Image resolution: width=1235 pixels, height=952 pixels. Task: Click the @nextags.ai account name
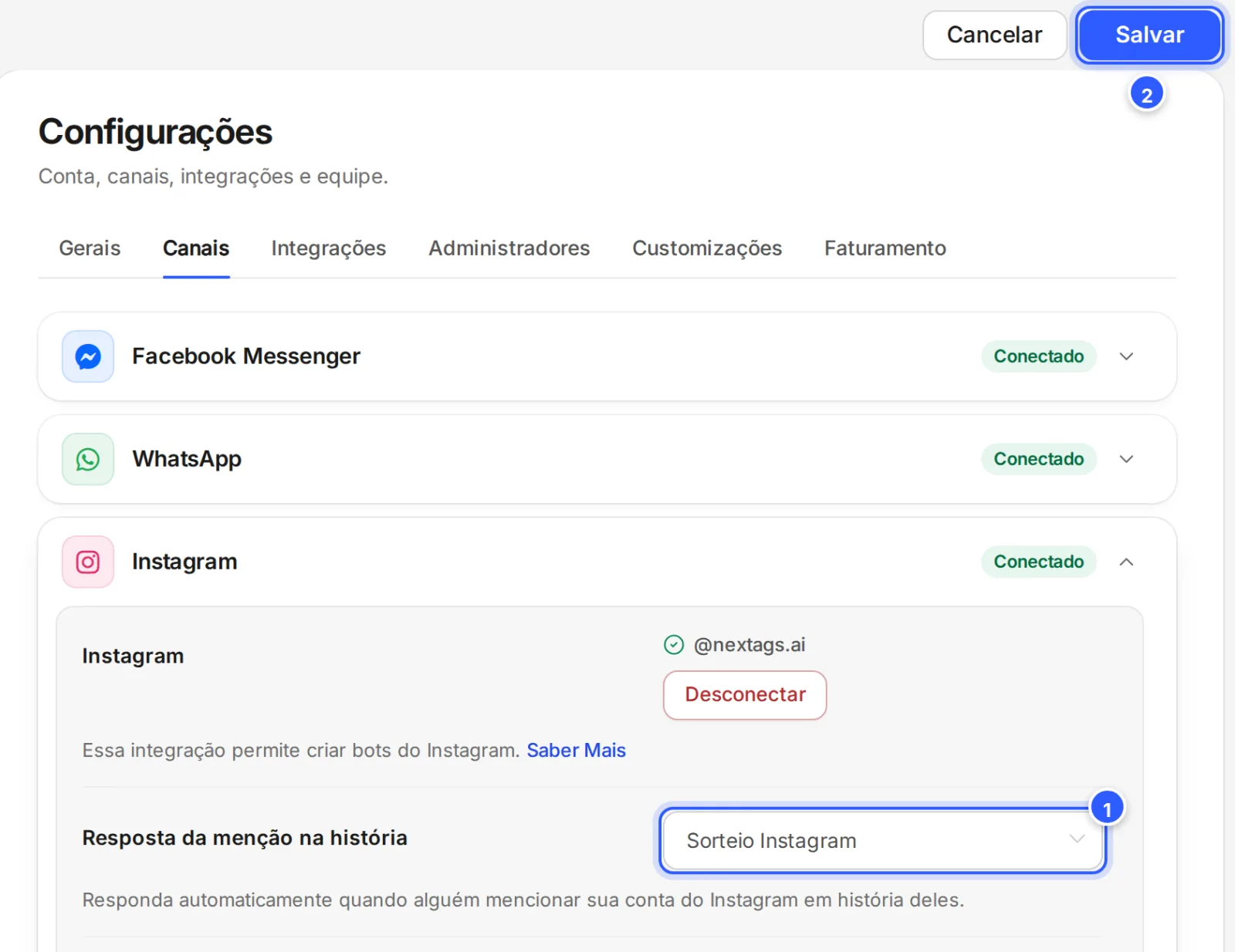(x=749, y=645)
